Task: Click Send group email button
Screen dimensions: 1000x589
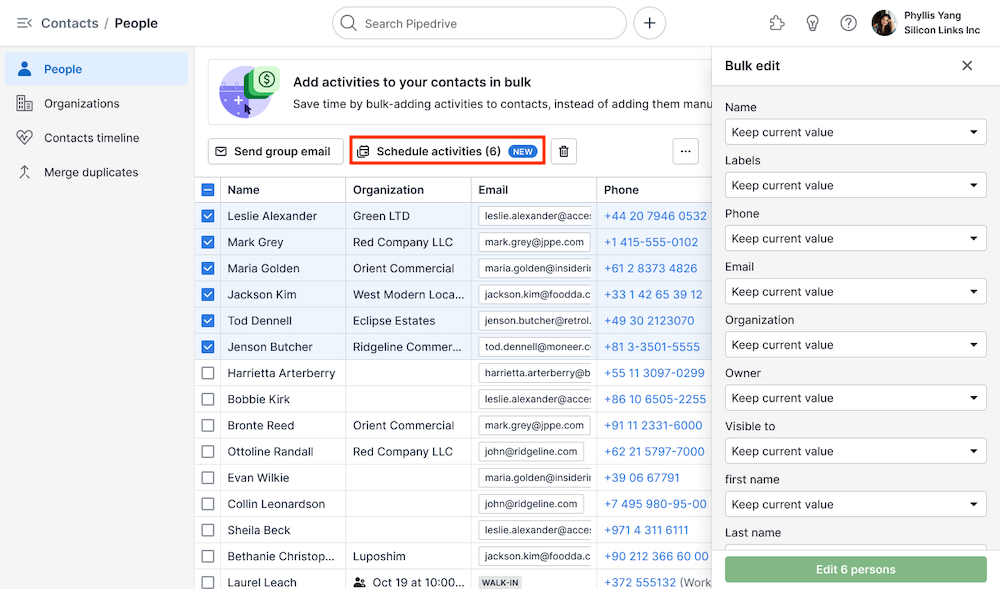Action: coord(275,151)
